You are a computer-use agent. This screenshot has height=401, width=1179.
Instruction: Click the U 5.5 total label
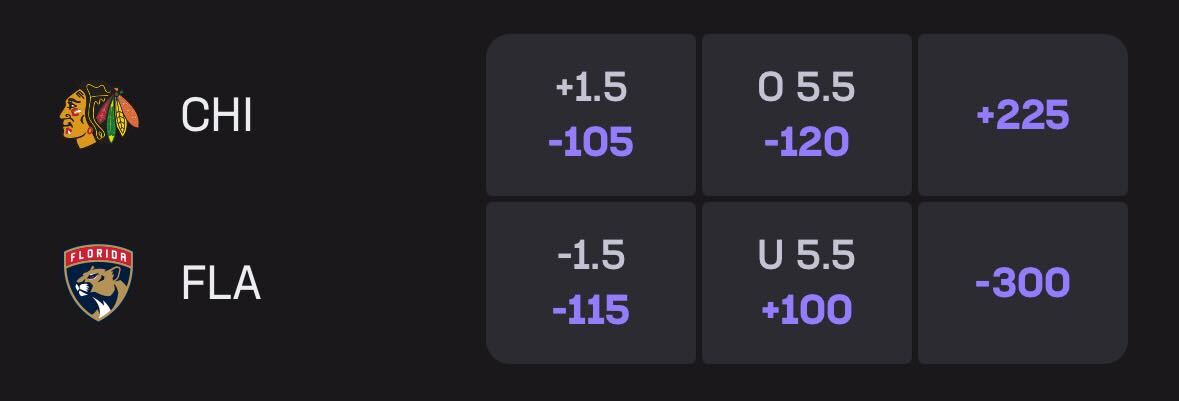pos(806,256)
